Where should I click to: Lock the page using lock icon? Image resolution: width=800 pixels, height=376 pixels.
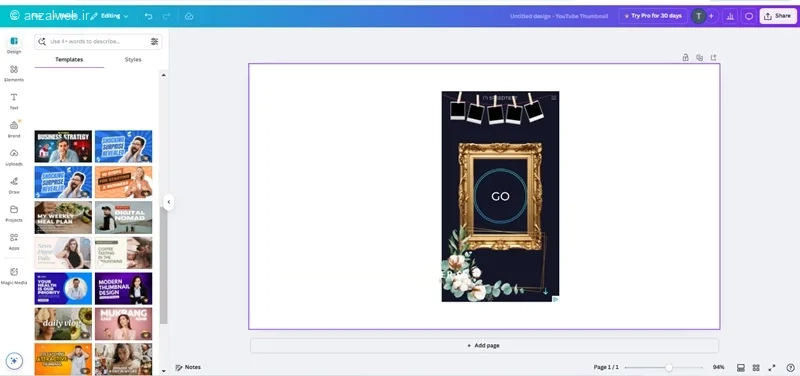click(x=685, y=58)
